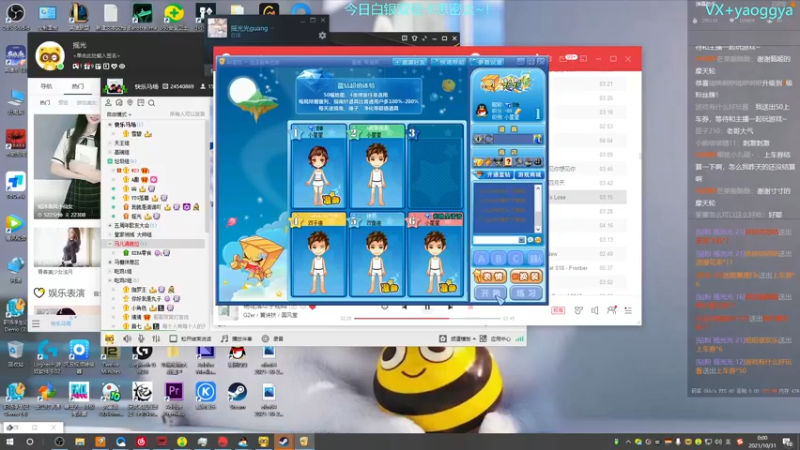Go to previous track in music player
The image size is (800, 450).
404,307
